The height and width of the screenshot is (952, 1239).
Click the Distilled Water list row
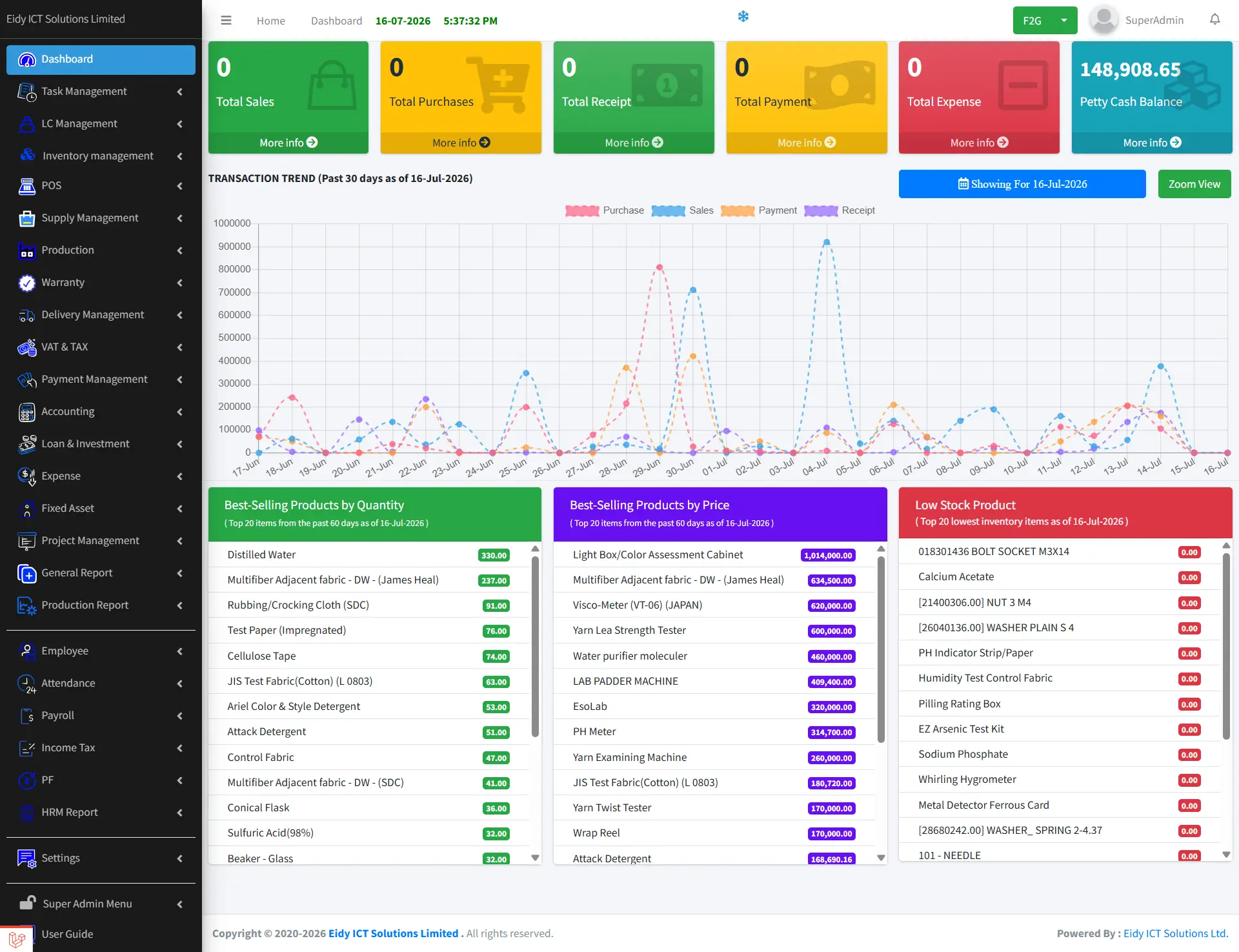pos(368,554)
